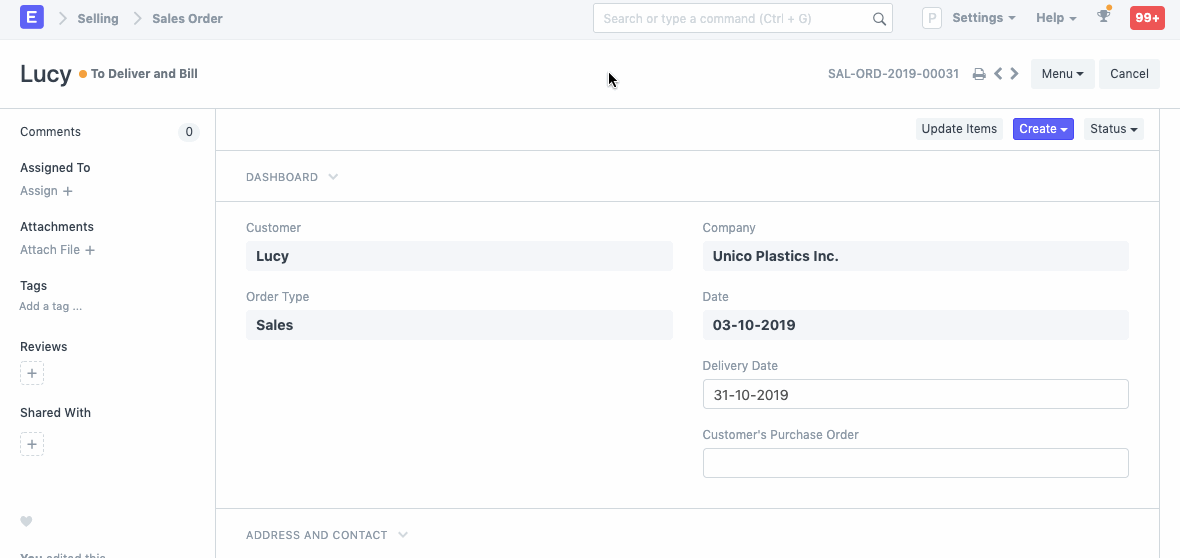This screenshot has height=558, width=1180.
Task: Click the search magnifier icon
Action: (879, 19)
